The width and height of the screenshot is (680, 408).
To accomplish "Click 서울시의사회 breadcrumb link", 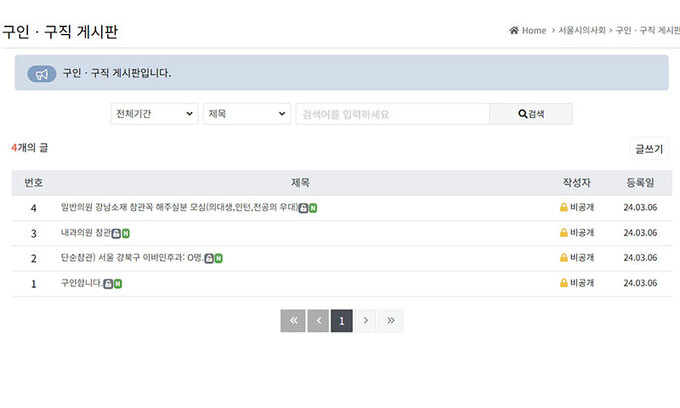I will [583, 31].
